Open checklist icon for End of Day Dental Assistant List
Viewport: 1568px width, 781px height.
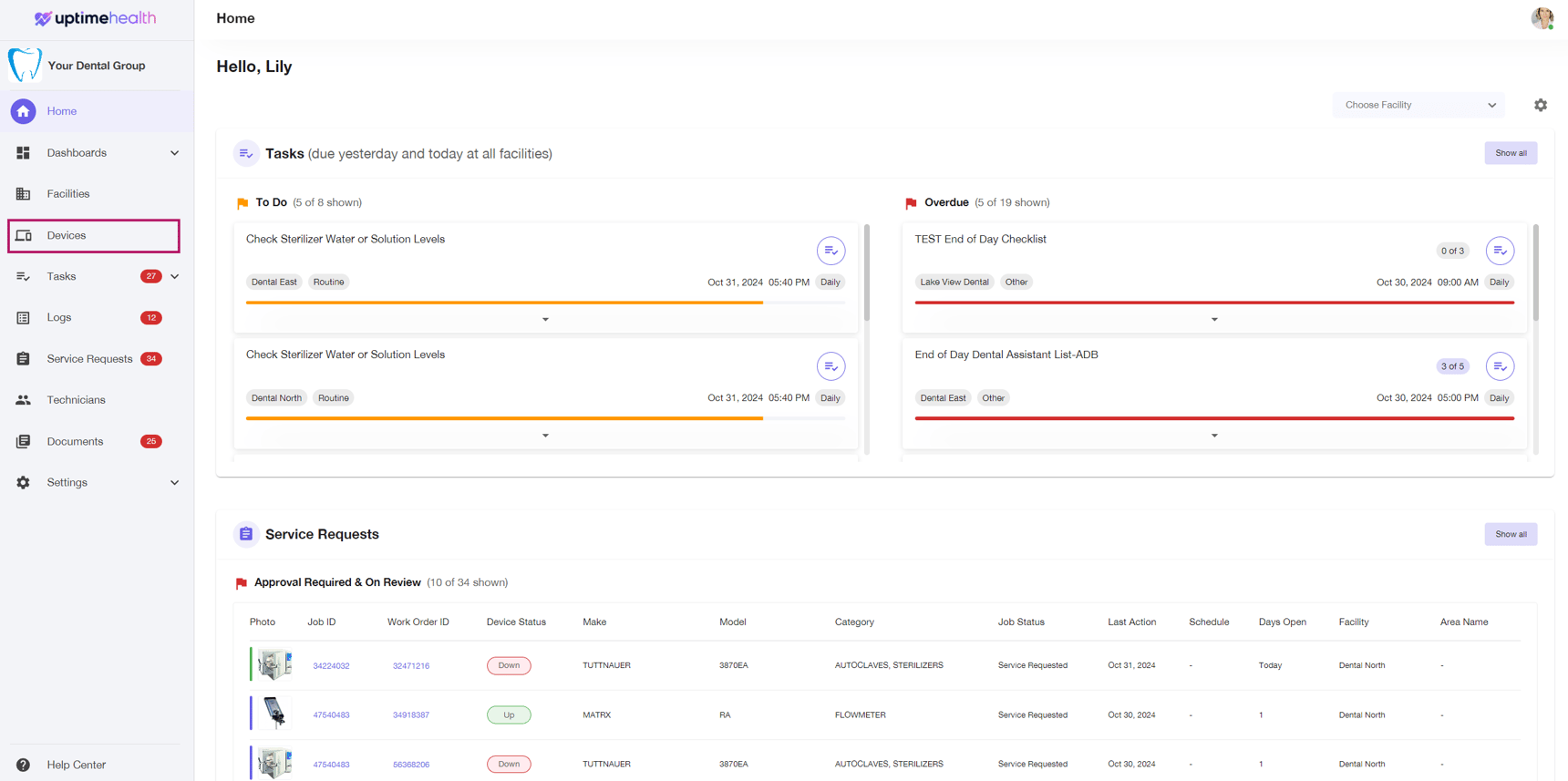pos(1500,366)
